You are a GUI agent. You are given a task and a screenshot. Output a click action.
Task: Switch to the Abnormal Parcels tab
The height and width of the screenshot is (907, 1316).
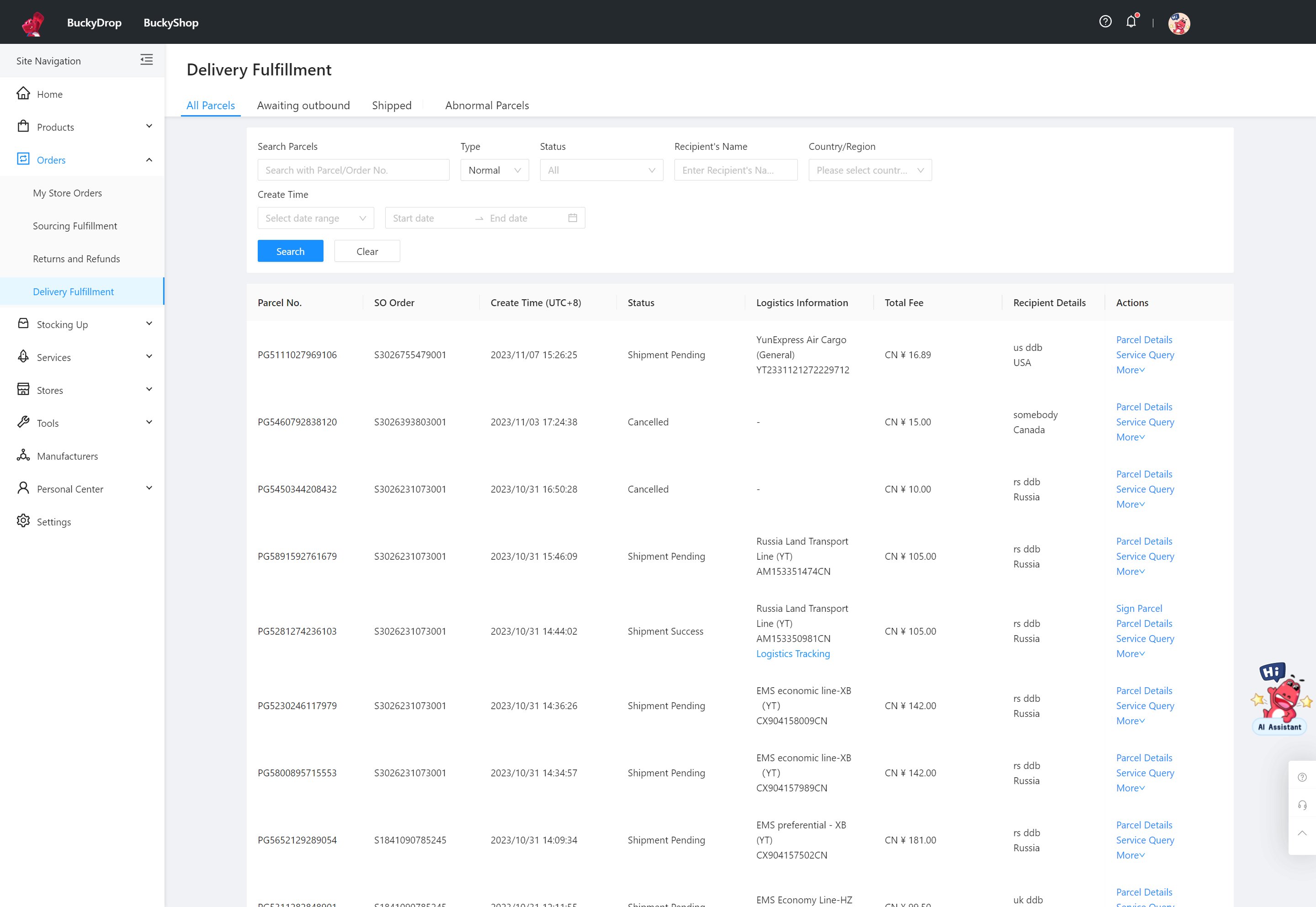click(487, 105)
